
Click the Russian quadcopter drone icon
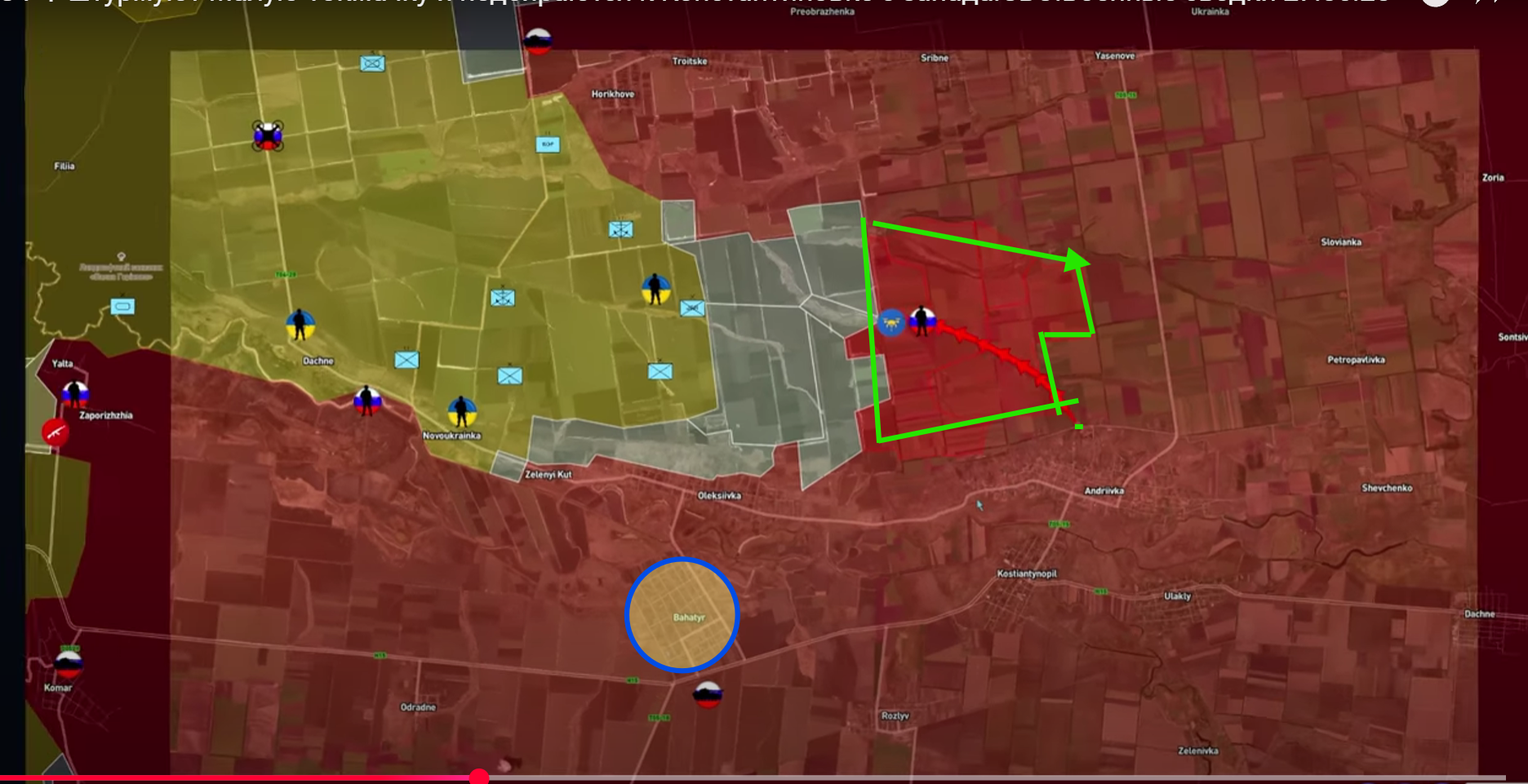pos(268,135)
